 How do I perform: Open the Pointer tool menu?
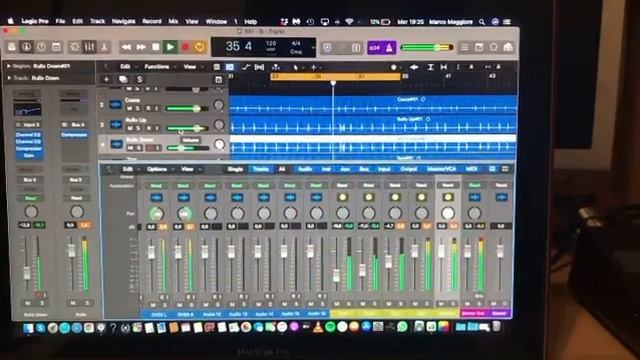(296, 67)
